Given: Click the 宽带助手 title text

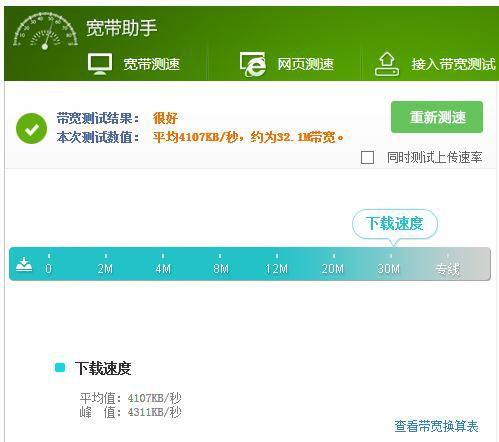Looking at the screenshot, I should [x=122, y=28].
